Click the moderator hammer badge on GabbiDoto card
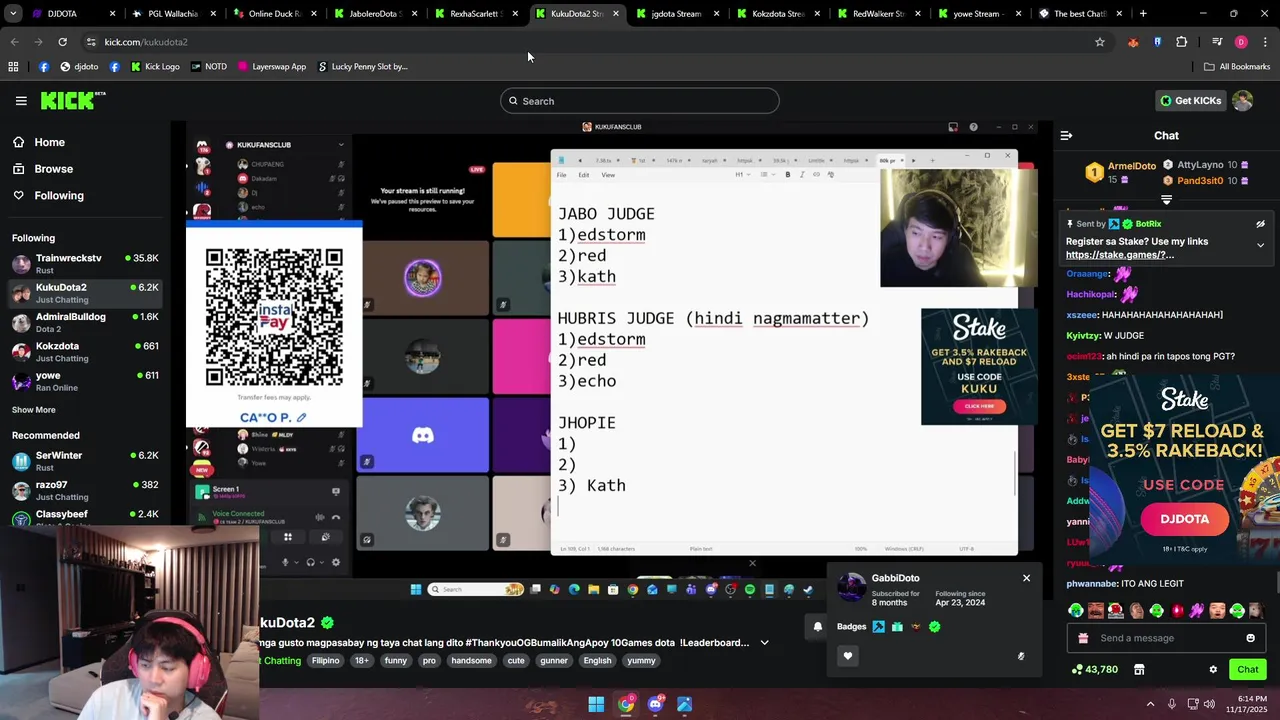 pos(878,627)
